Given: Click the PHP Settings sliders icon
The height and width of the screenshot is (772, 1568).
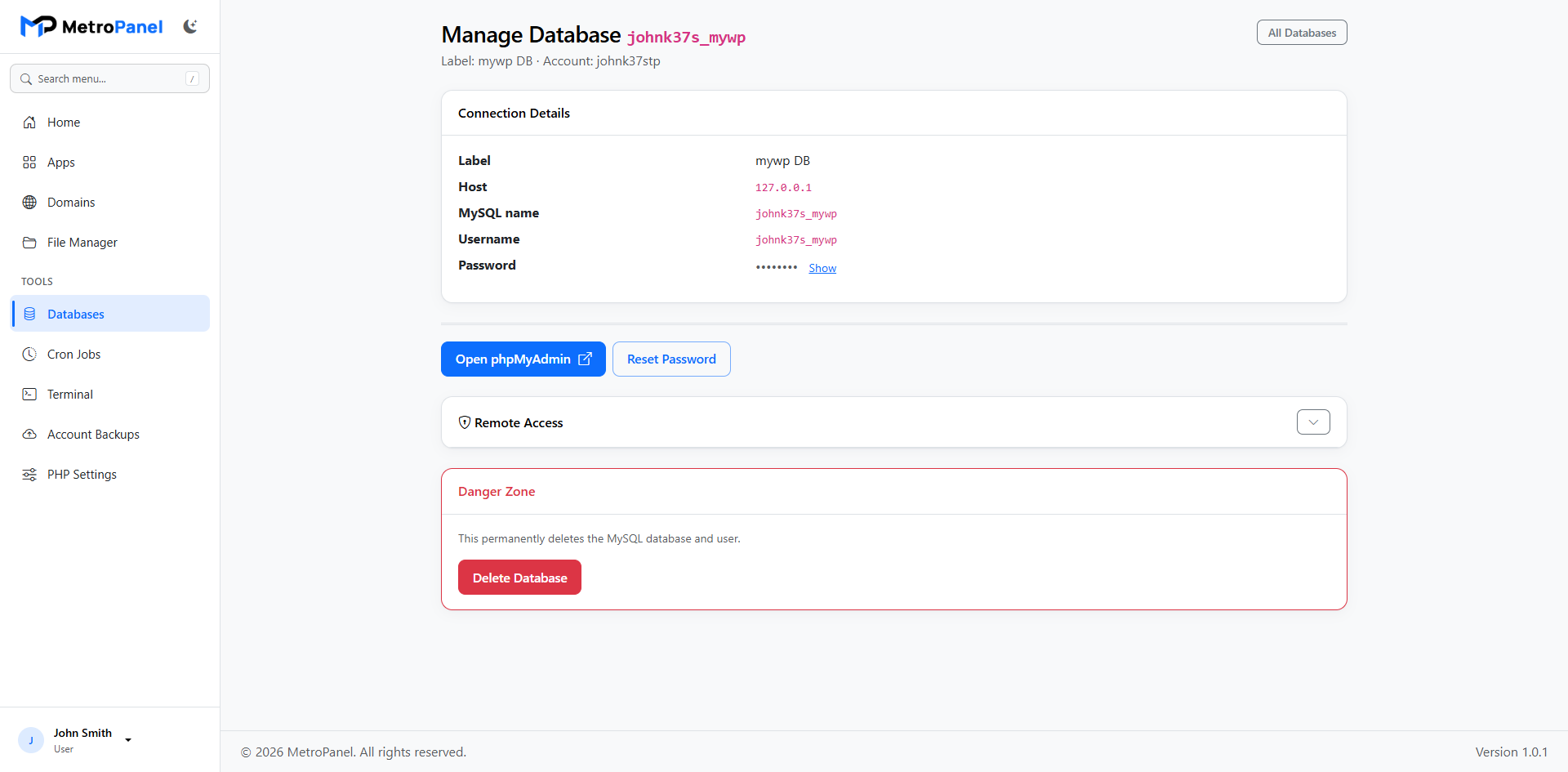Looking at the screenshot, I should tap(29, 475).
